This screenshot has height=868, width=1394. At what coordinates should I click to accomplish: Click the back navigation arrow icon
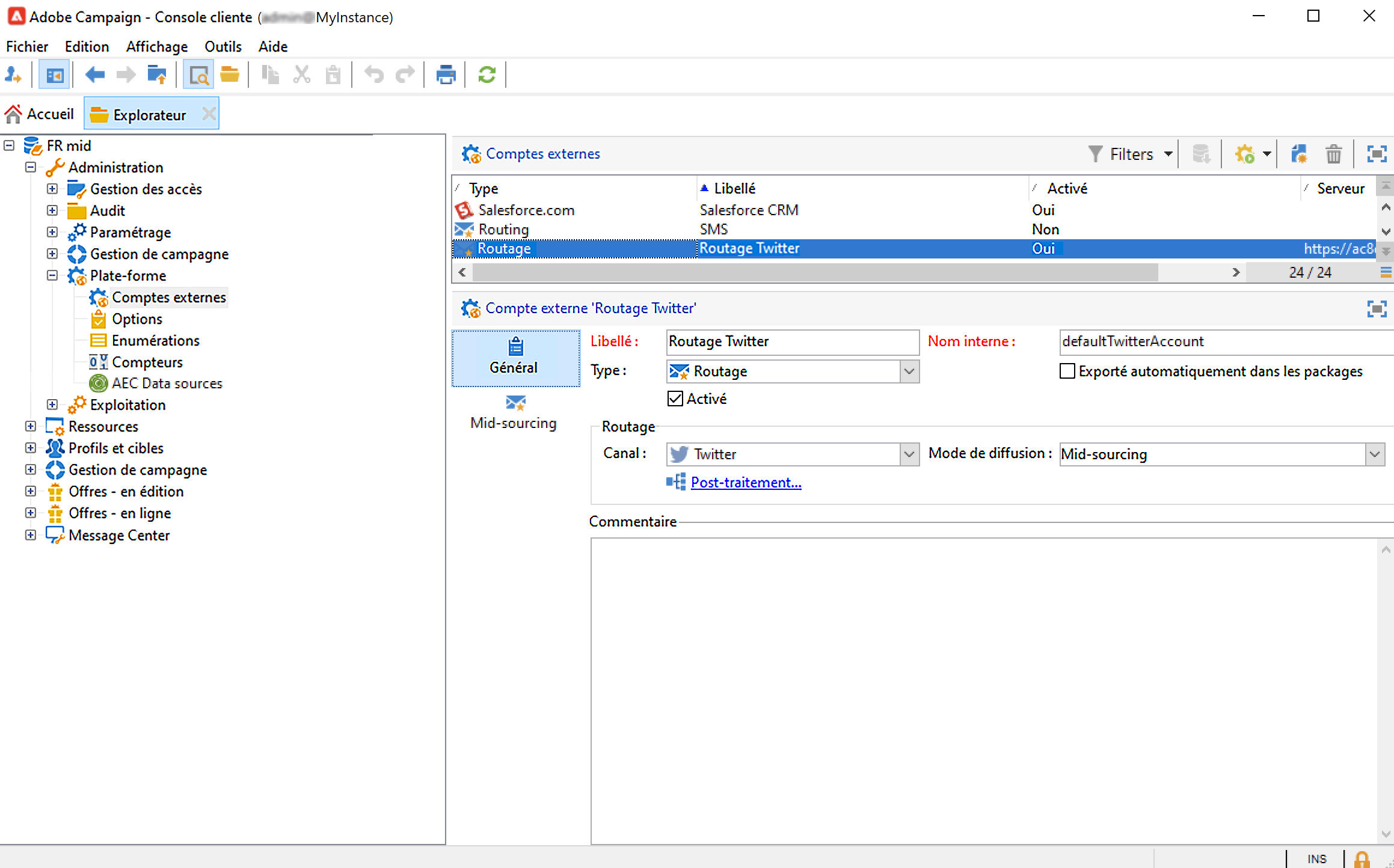click(94, 75)
